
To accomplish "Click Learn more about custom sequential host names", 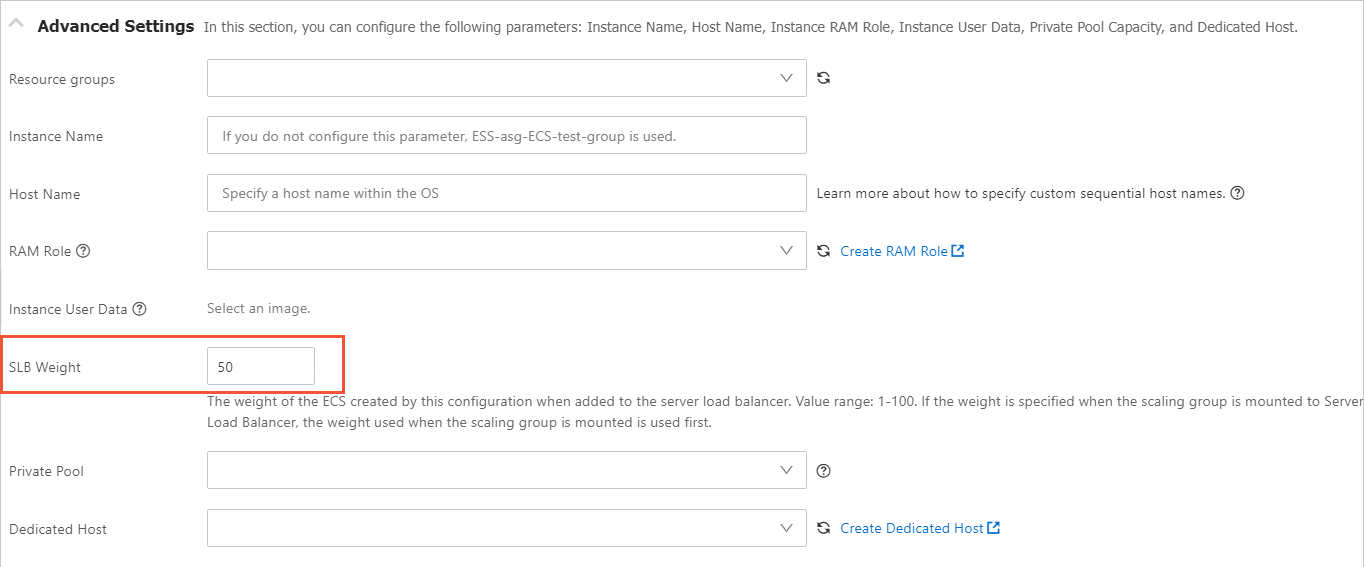I will [1020, 193].
